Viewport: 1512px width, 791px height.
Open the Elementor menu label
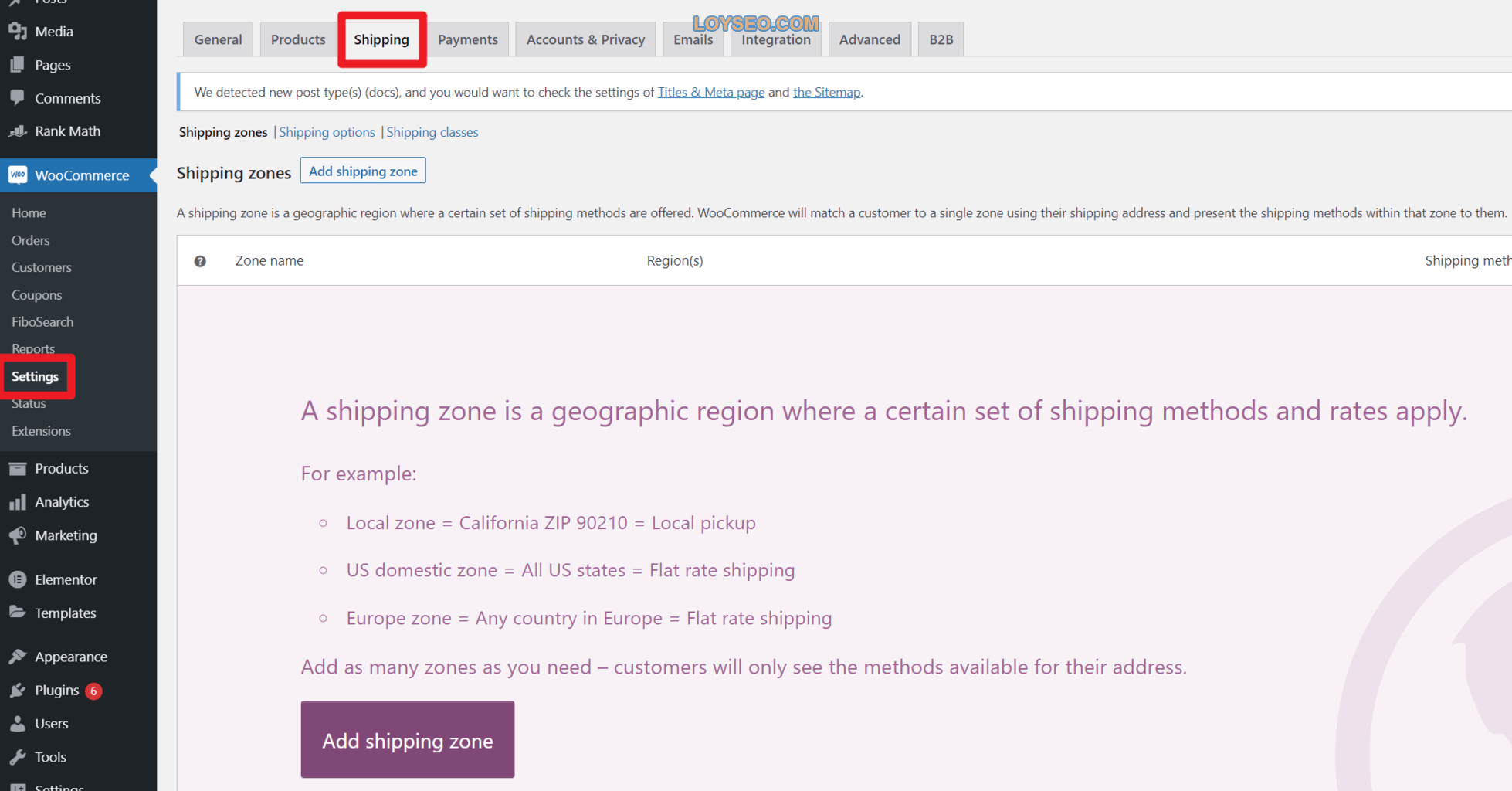pyautogui.click(x=66, y=579)
